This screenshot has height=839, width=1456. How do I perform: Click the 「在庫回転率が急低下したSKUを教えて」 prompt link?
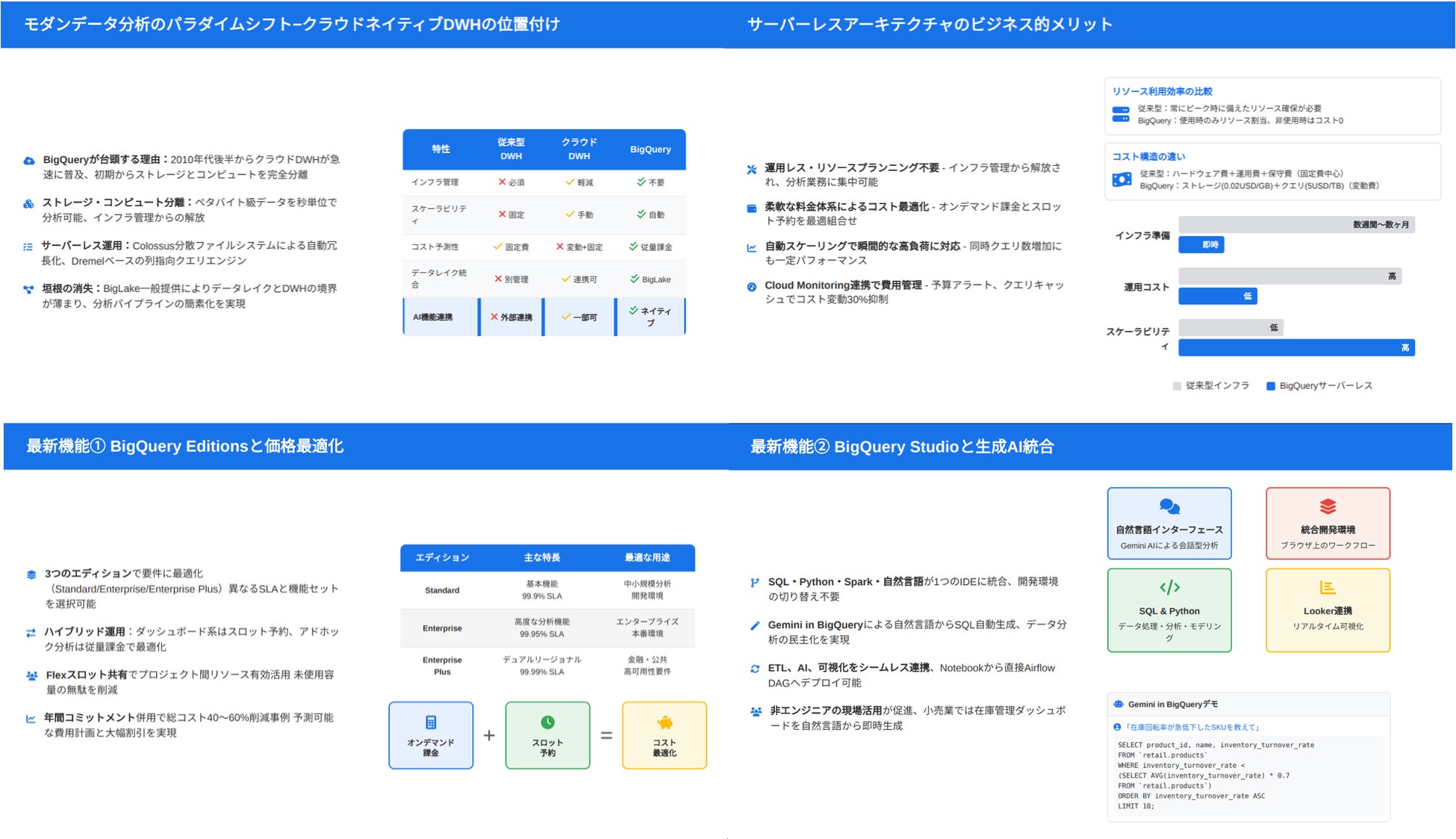pyautogui.click(x=1192, y=727)
